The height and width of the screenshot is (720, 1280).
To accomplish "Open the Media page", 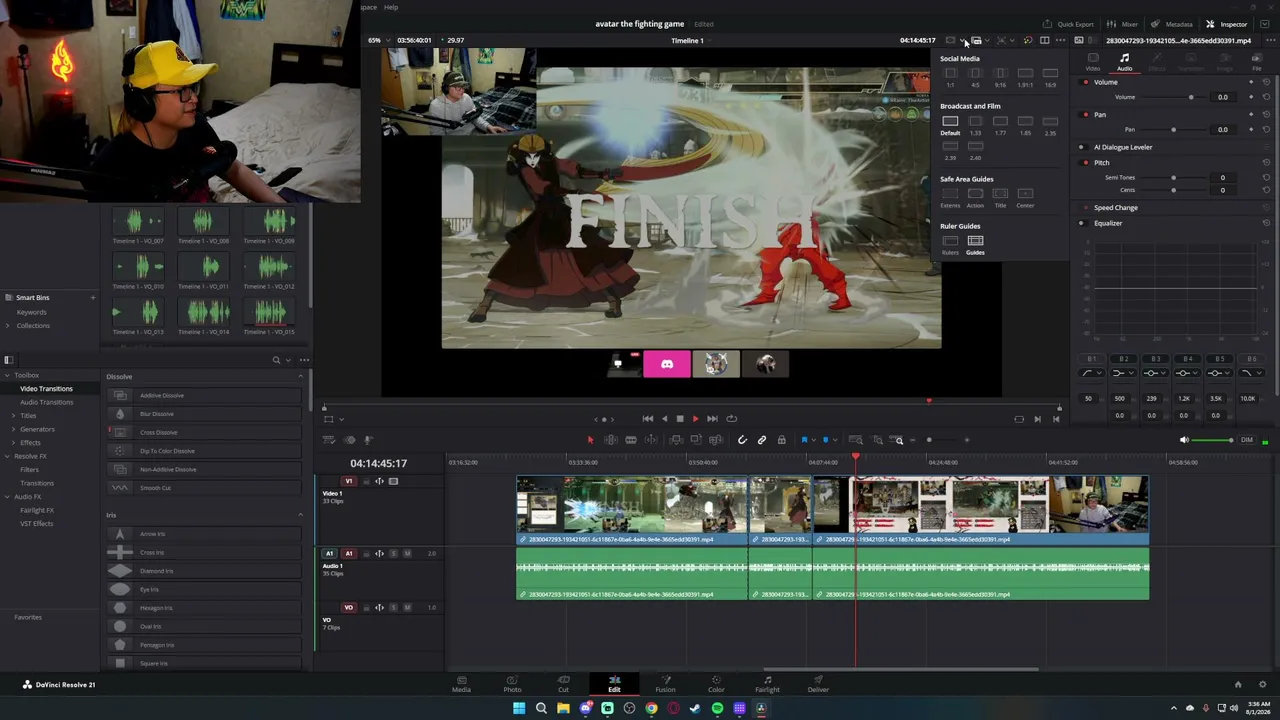I will pos(461,684).
